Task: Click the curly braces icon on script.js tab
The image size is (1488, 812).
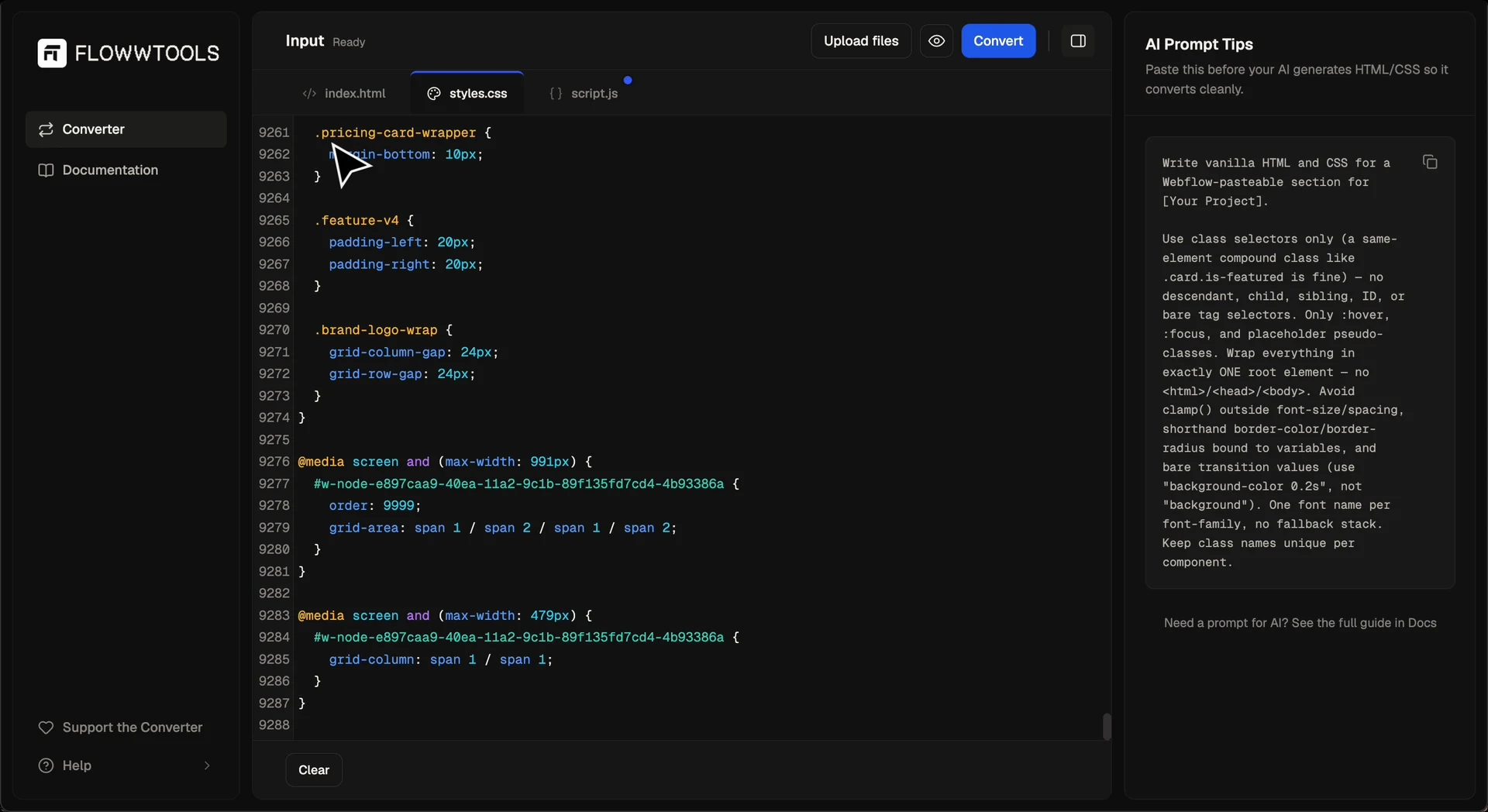Action: [556, 94]
